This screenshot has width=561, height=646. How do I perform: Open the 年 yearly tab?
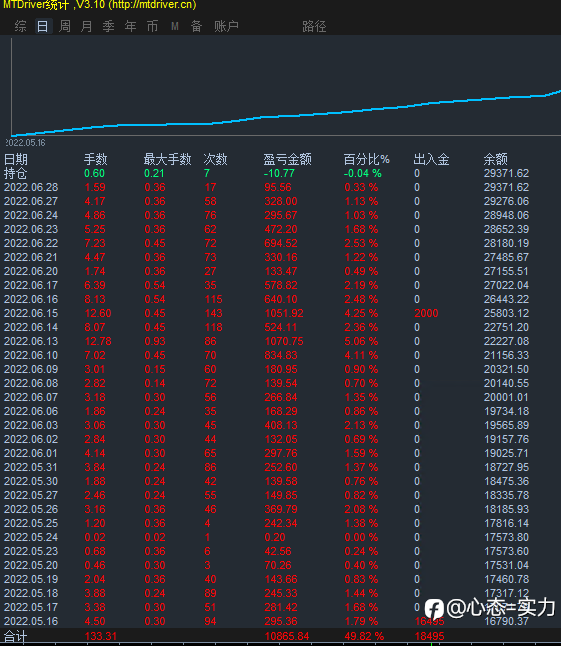coord(131,26)
